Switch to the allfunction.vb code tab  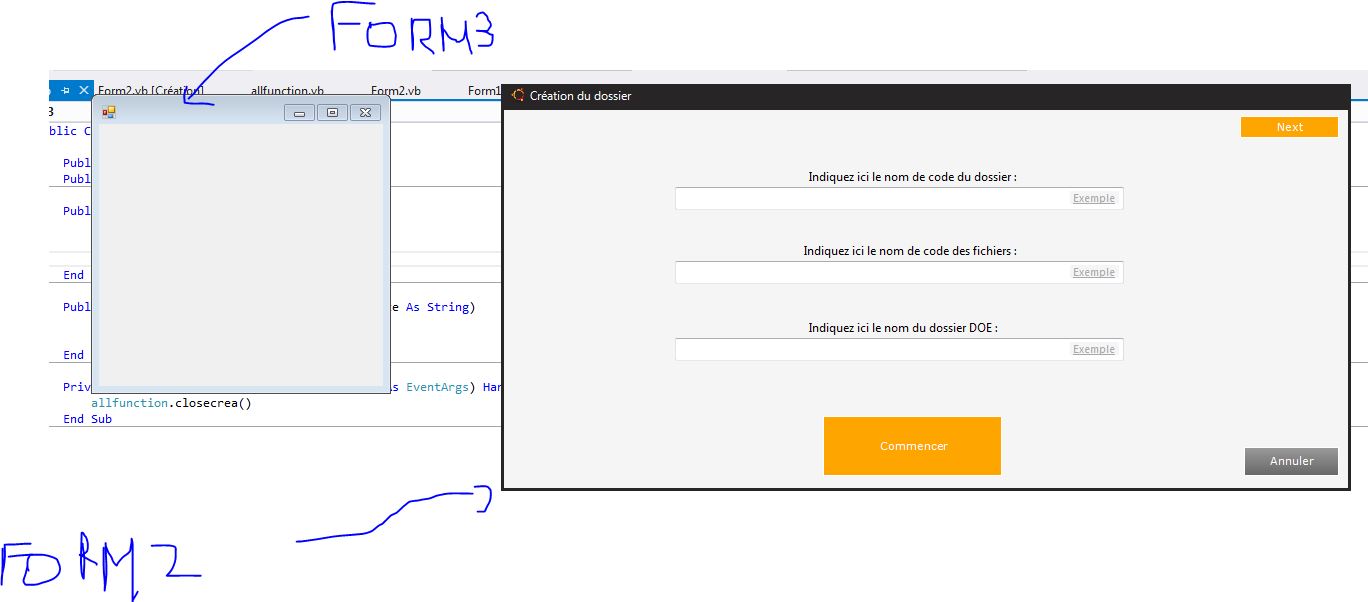coord(286,90)
